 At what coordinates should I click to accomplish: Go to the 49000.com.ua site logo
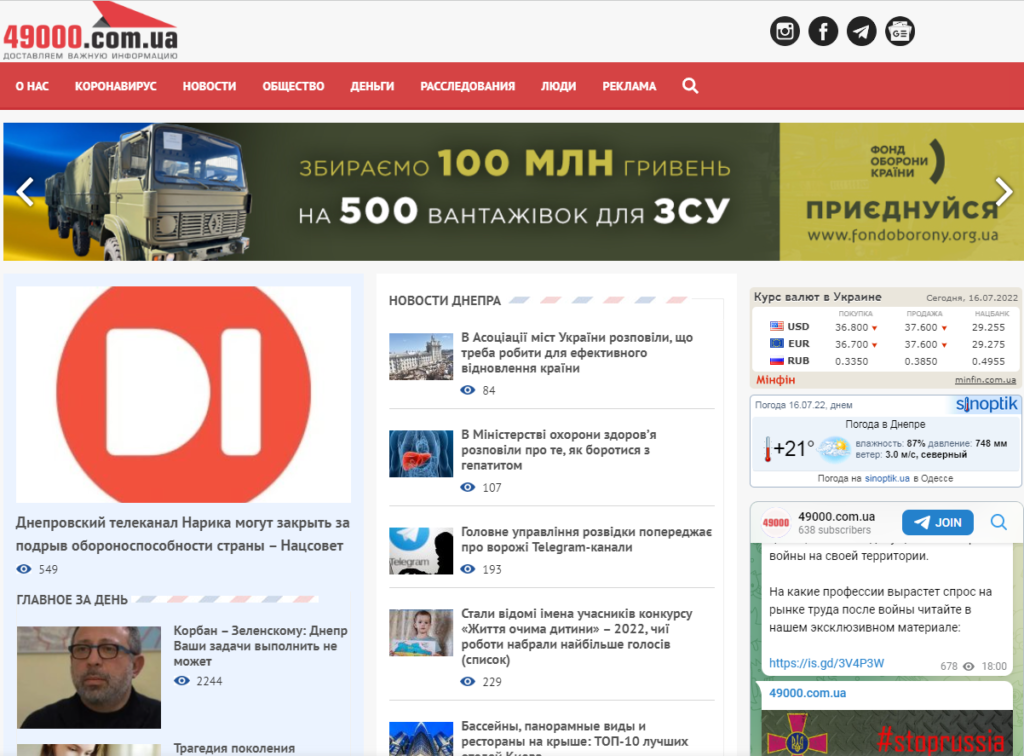(x=91, y=31)
